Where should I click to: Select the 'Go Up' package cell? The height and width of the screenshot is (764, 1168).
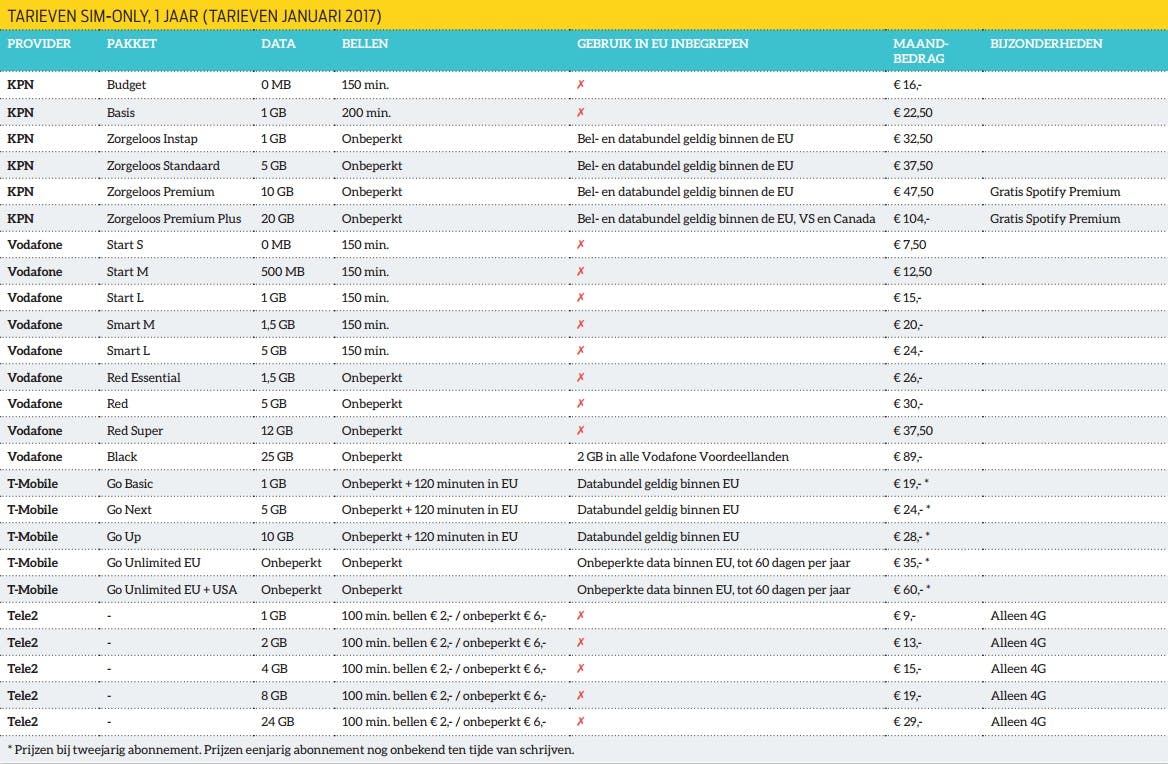[x=124, y=537]
